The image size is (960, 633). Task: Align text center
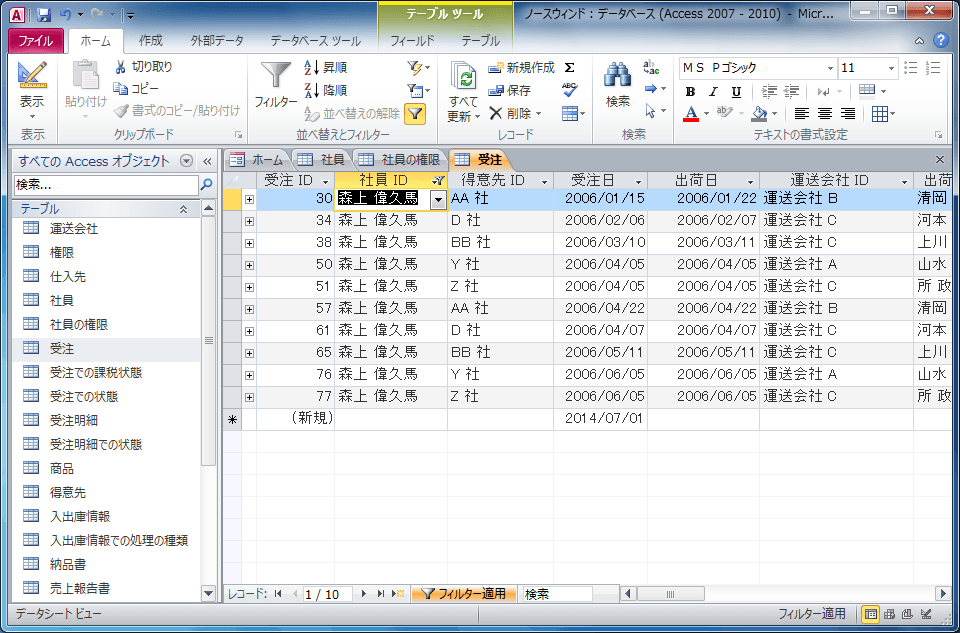coord(825,113)
